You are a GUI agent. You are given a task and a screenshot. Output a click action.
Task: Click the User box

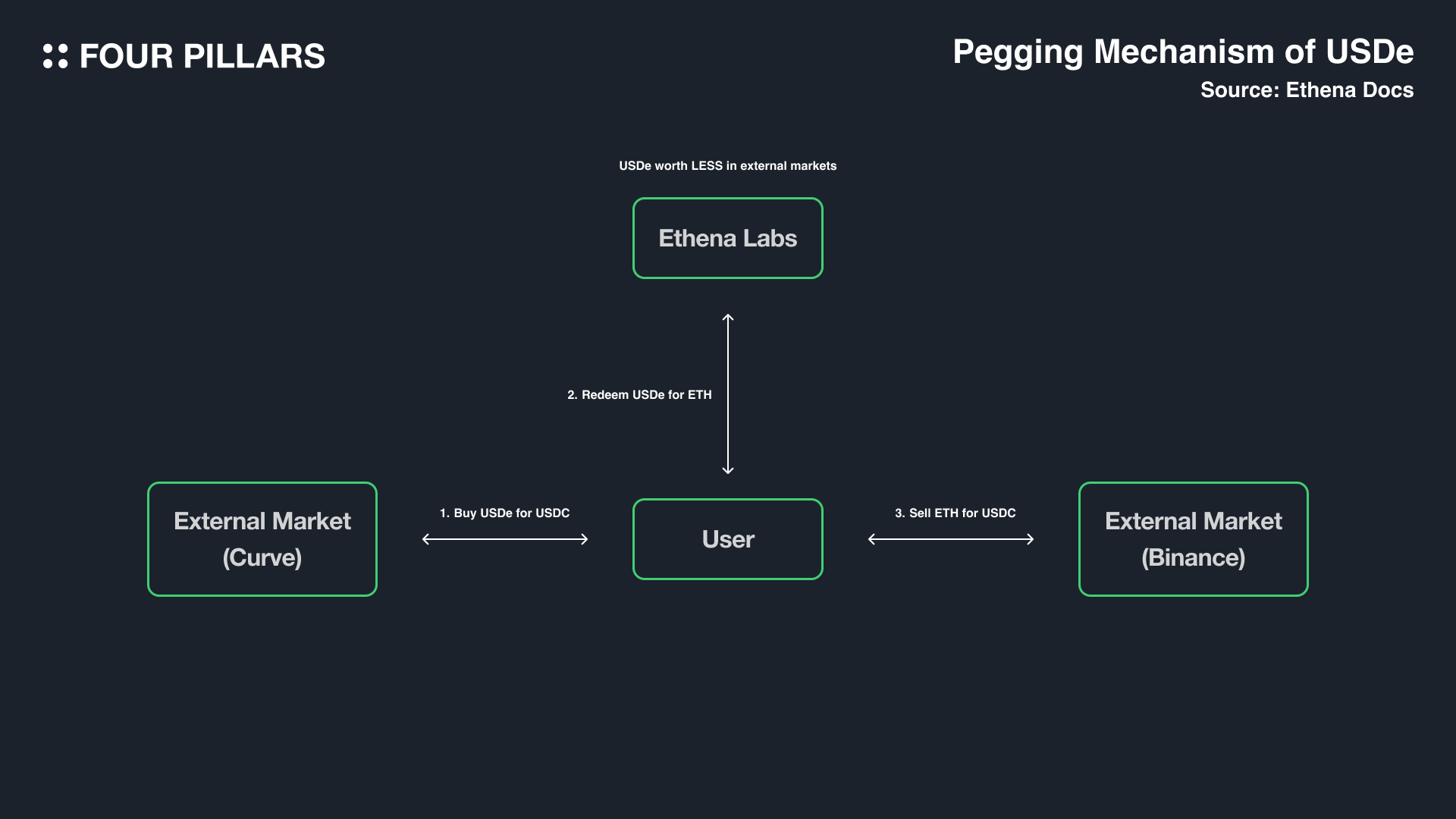point(727,539)
